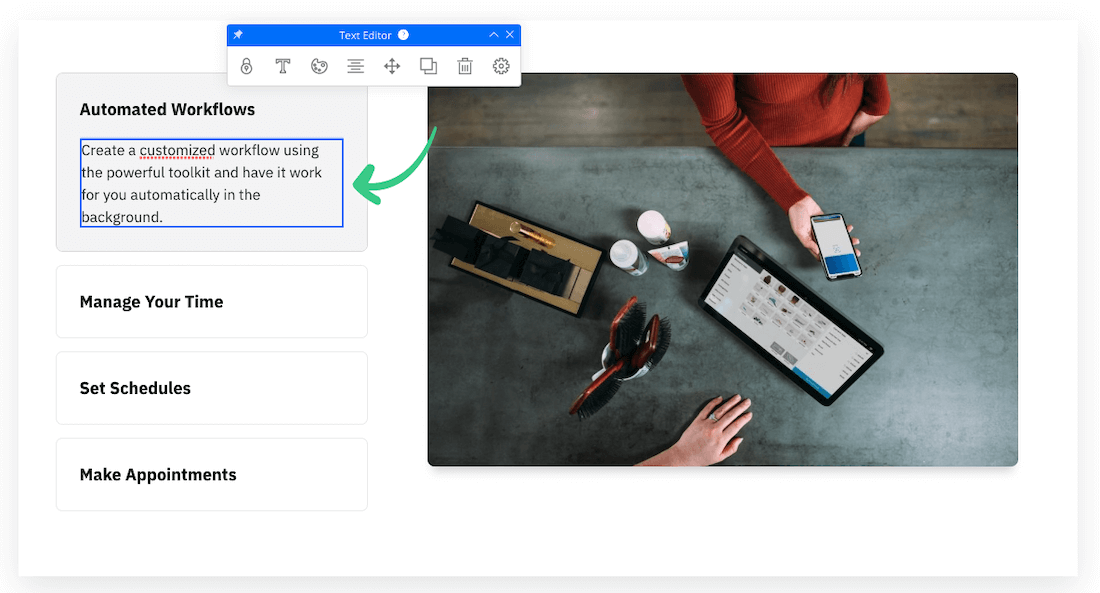Open the Make Appointments tab
The image size is (1100, 593).
pos(212,474)
